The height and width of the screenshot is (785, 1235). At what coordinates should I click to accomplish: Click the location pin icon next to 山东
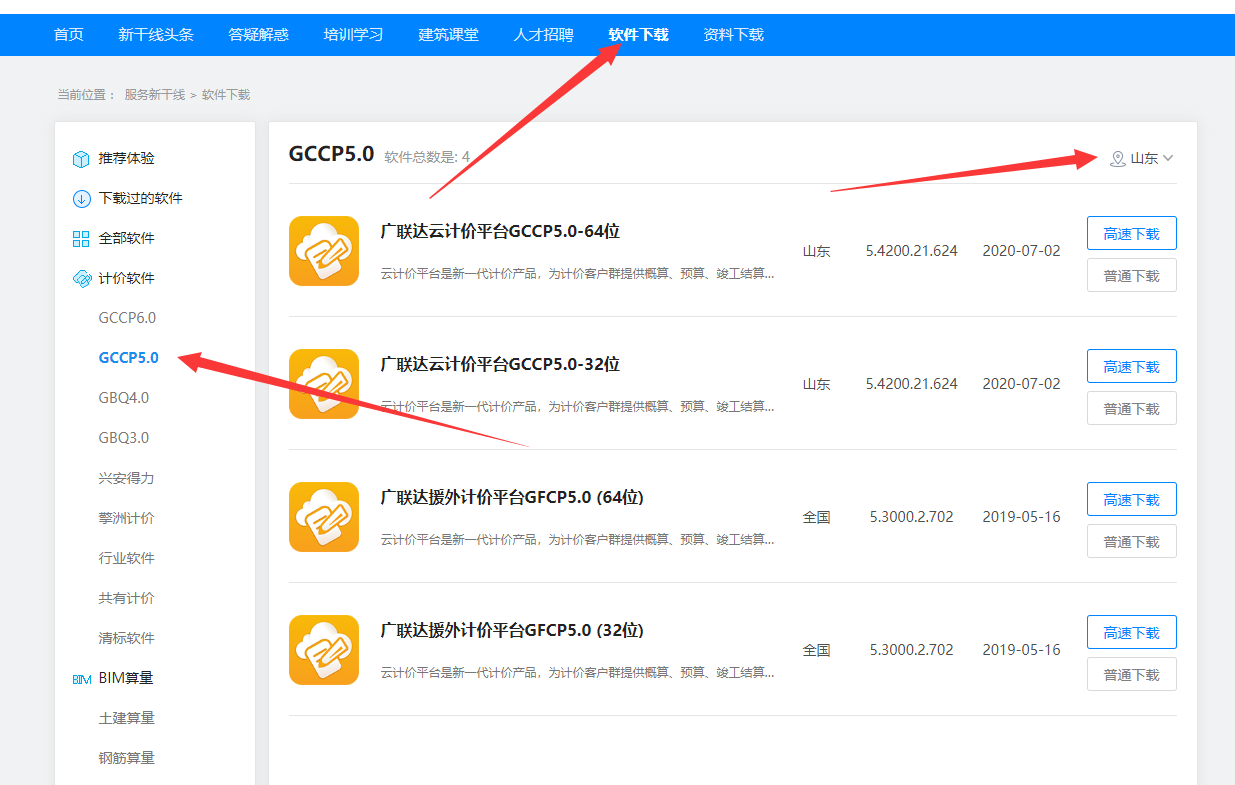(x=1118, y=158)
